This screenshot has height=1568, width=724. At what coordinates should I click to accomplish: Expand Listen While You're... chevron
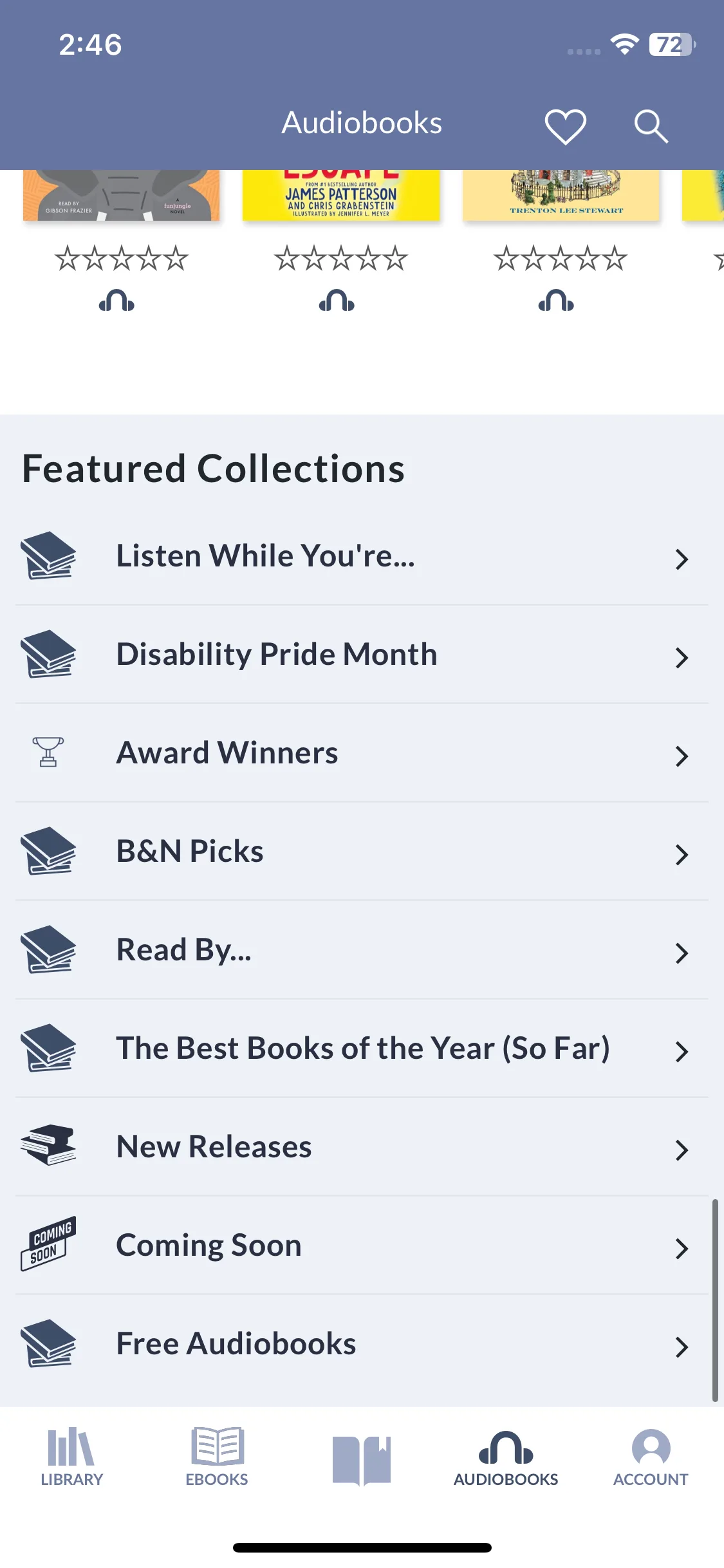point(682,559)
